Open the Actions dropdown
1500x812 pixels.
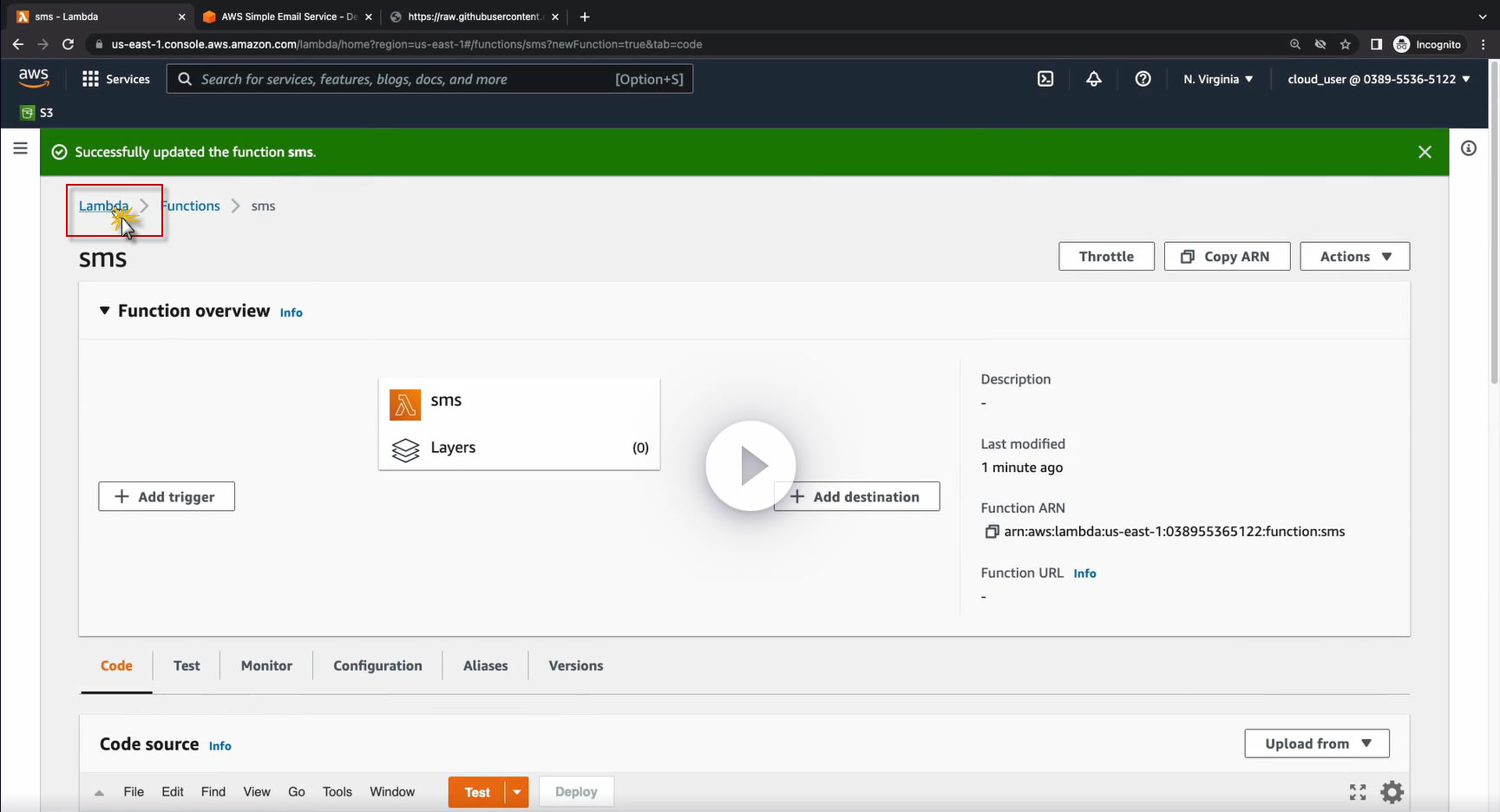tap(1354, 257)
